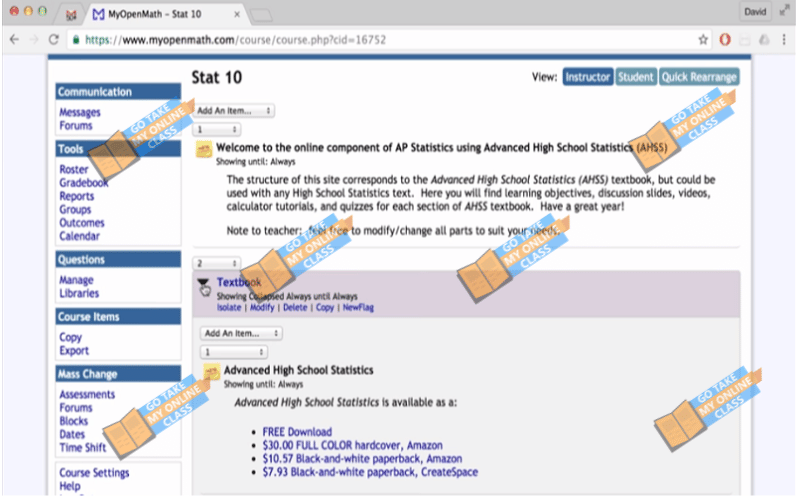
Task: Switch to Student view
Action: click(x=635, y=77)
